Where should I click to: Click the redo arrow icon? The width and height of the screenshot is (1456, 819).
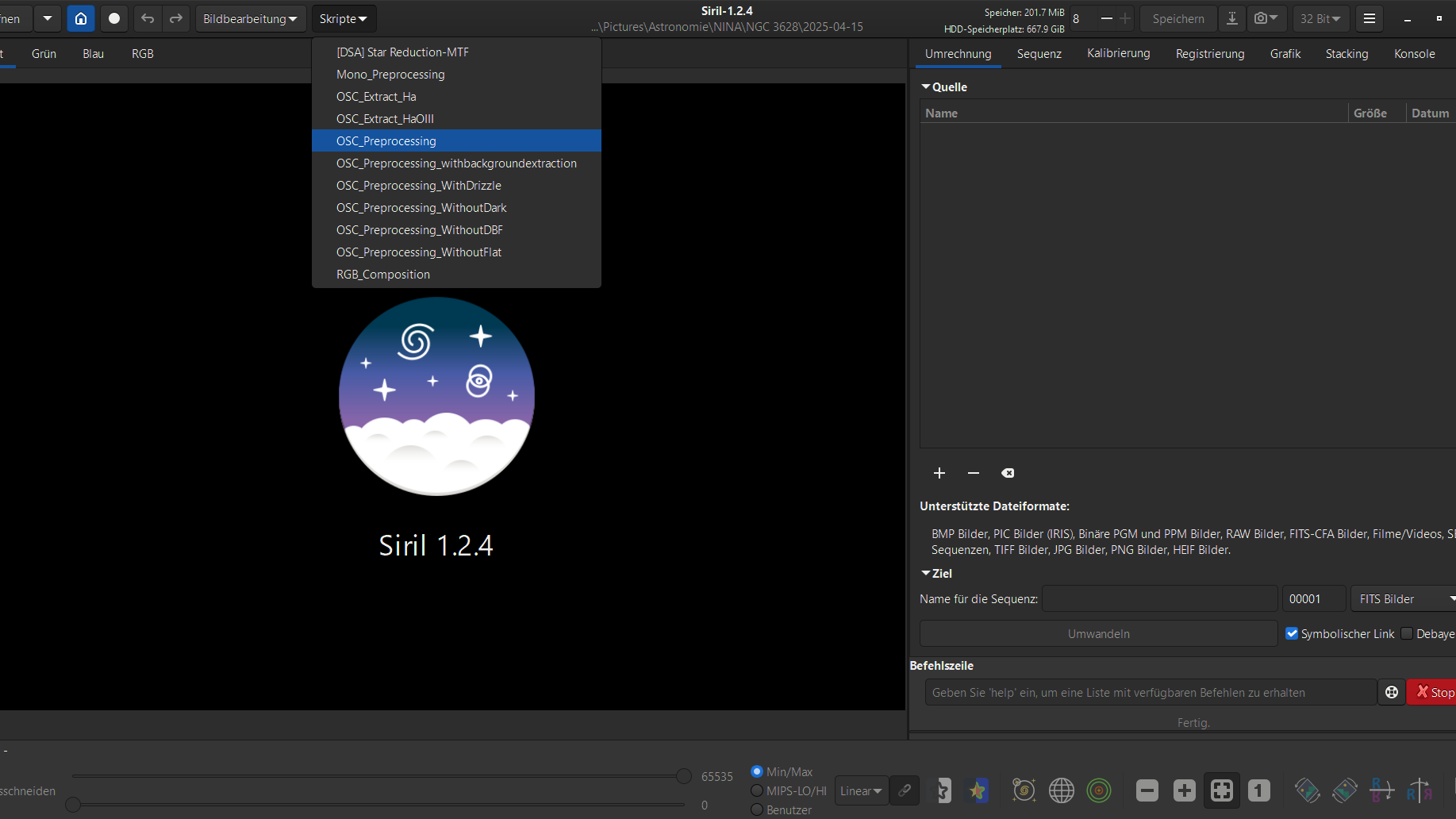coord(176,18)
